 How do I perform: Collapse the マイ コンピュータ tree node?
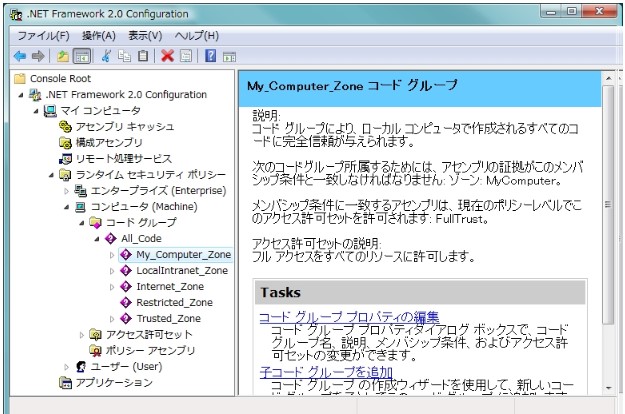coord(36,111)
